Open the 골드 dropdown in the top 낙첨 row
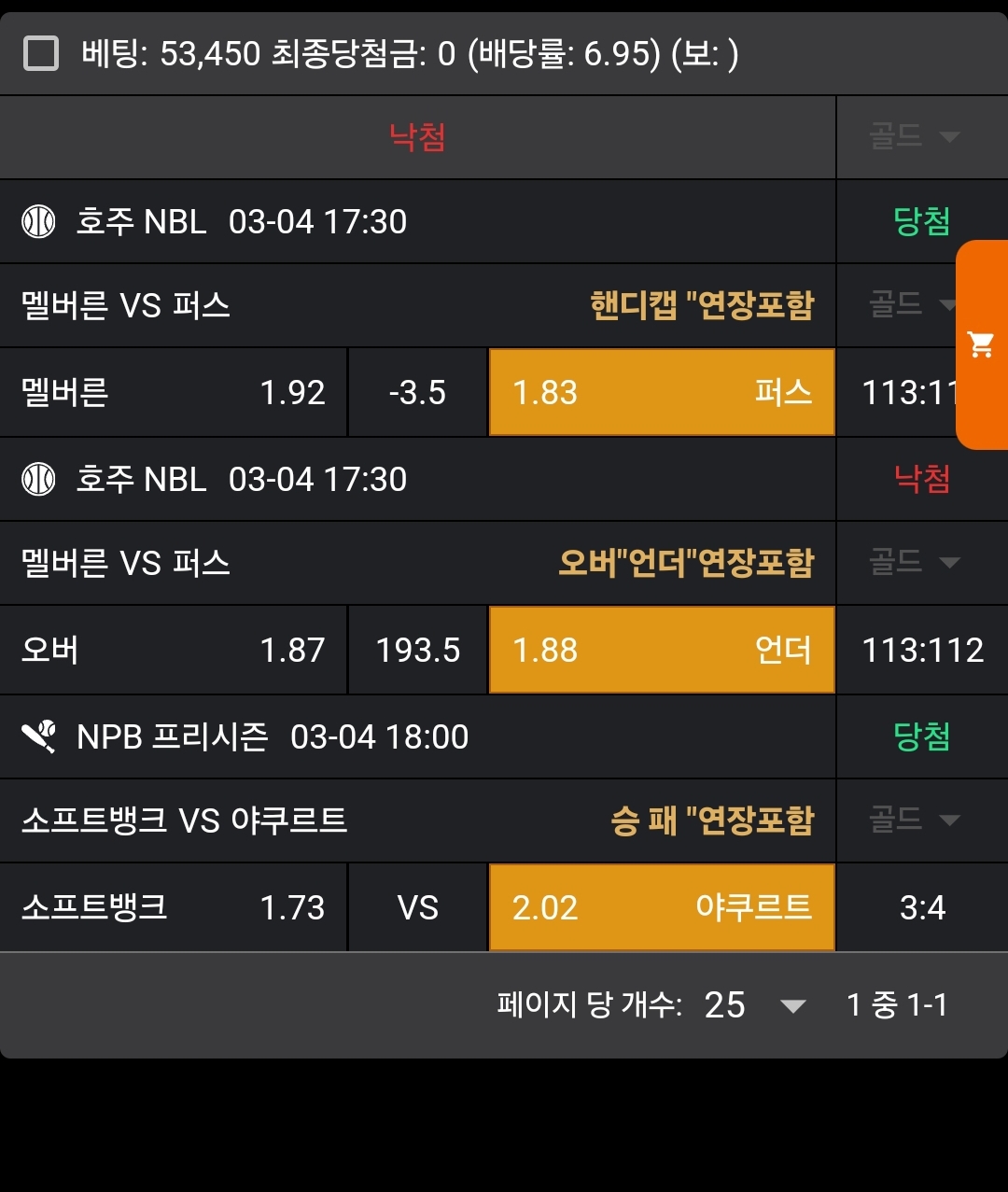The width and height of the screenshot is (1008, 1192). coord(914,137)
